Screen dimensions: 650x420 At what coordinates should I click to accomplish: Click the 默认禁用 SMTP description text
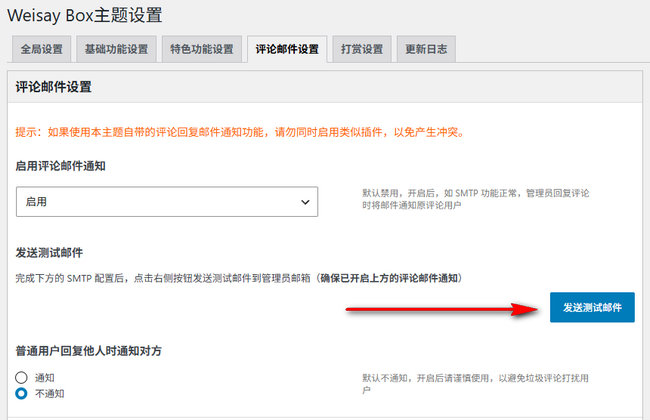pyautogui.click(x=475, y=199)
